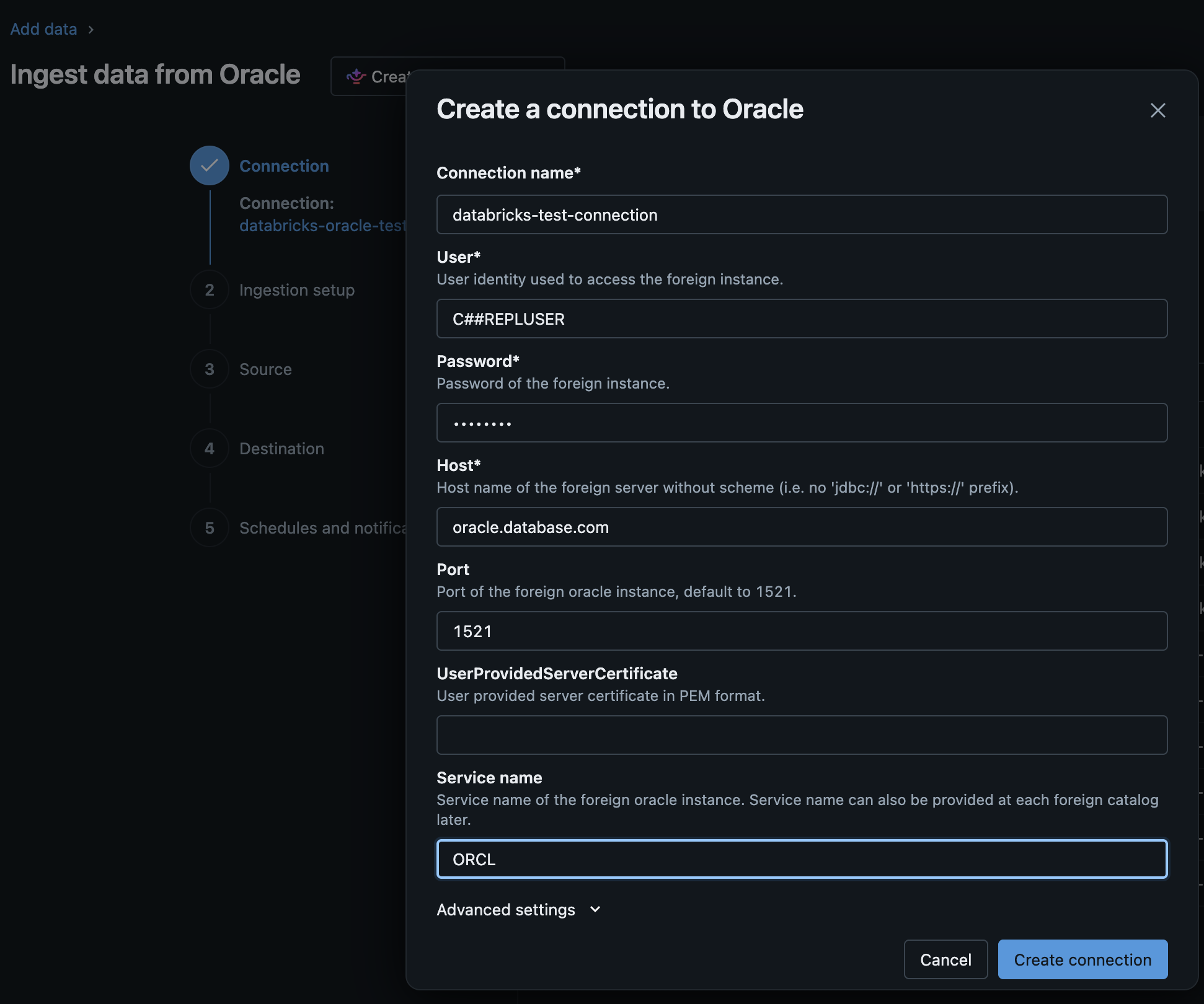Expand the Advanced settings section
Viewport: 1204px width, 1004px height.
pyautogui.click(x=519, y=909)
